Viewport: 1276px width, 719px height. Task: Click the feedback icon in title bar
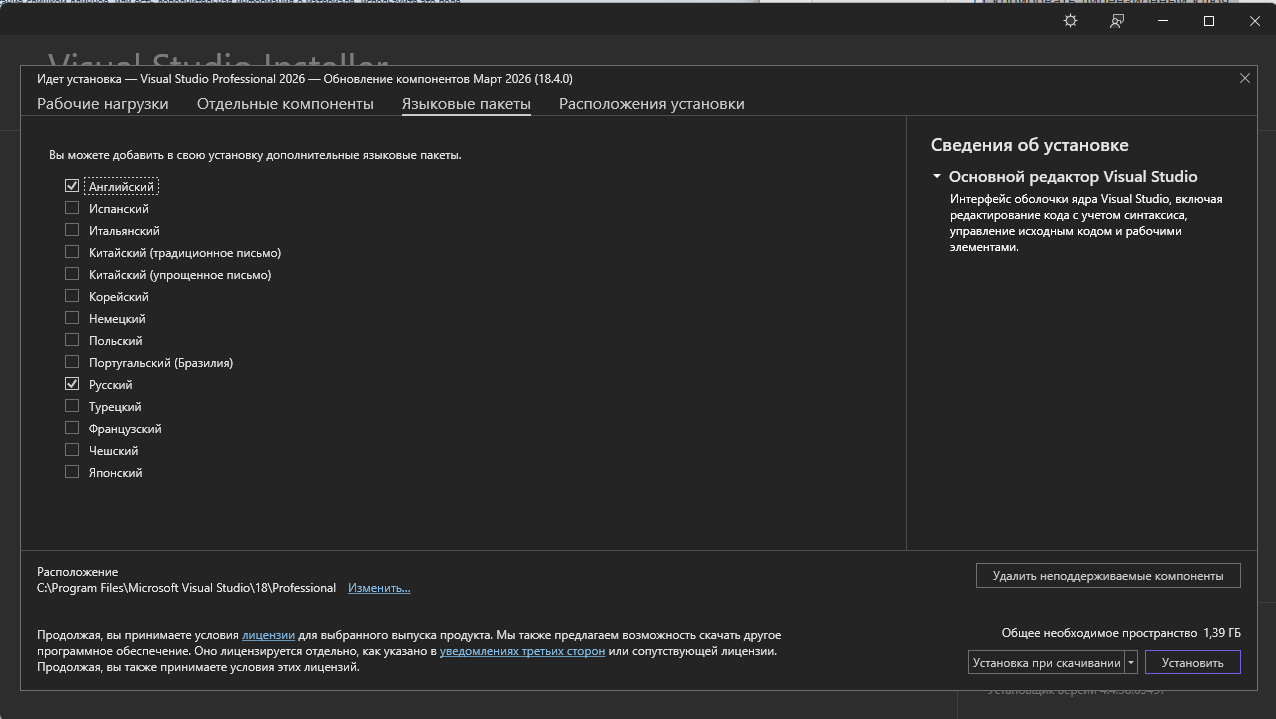click(1117, 21)
